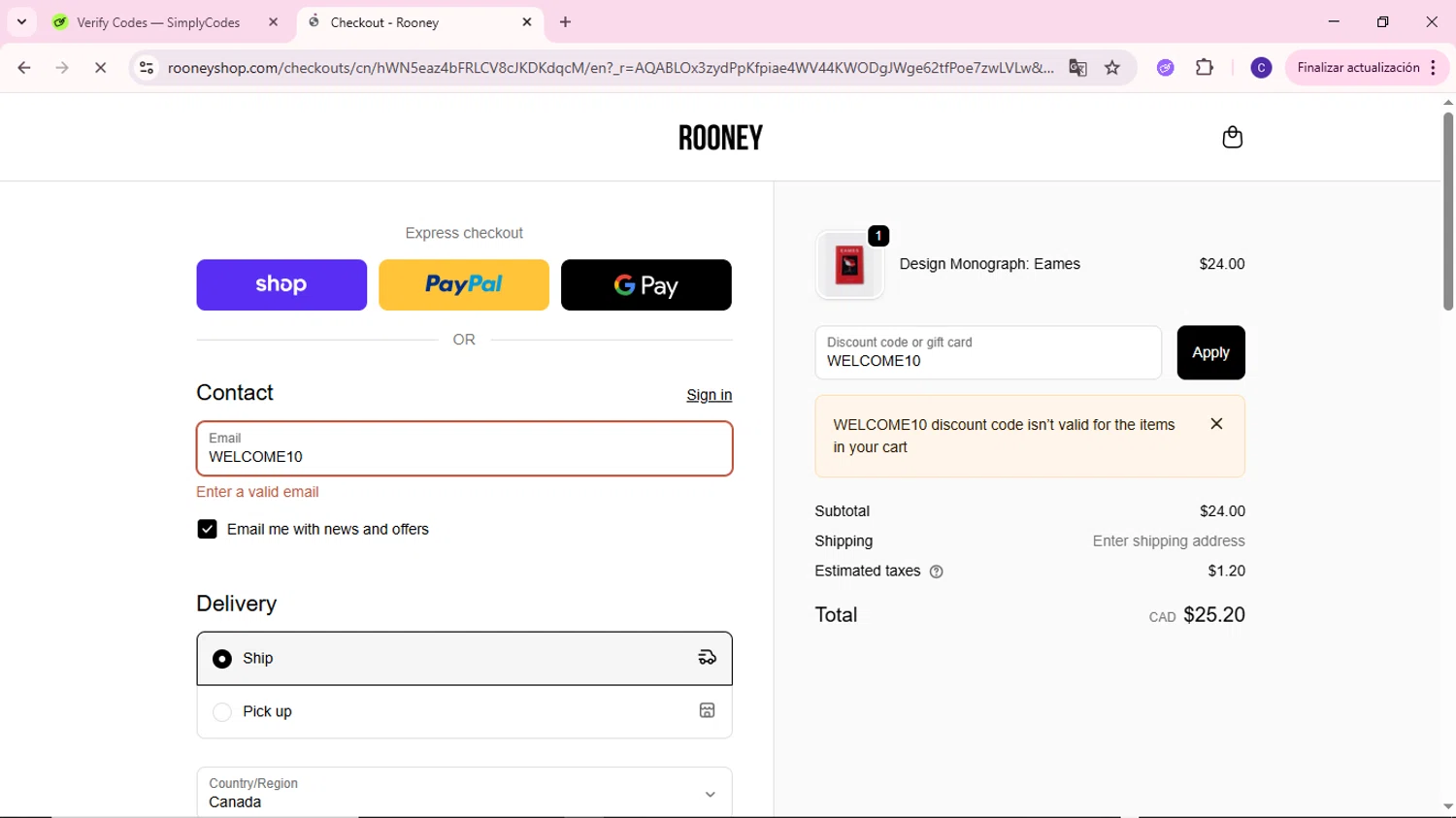Minimize the Chrome window
Screen dimensions: 1456x818
[x=1334, y=21]
